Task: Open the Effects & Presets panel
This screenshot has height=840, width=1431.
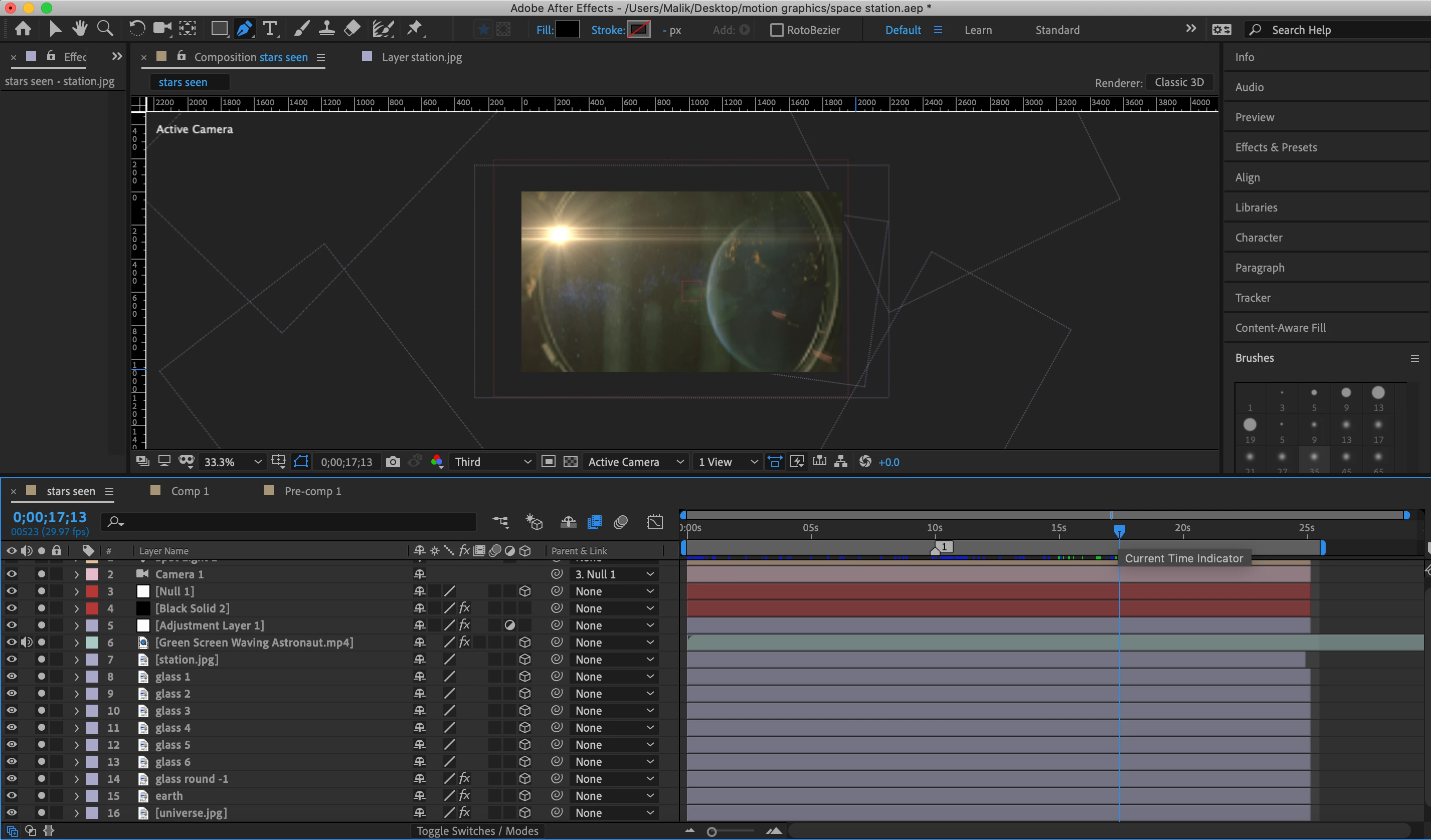Action: click(x=1276, y=147)
